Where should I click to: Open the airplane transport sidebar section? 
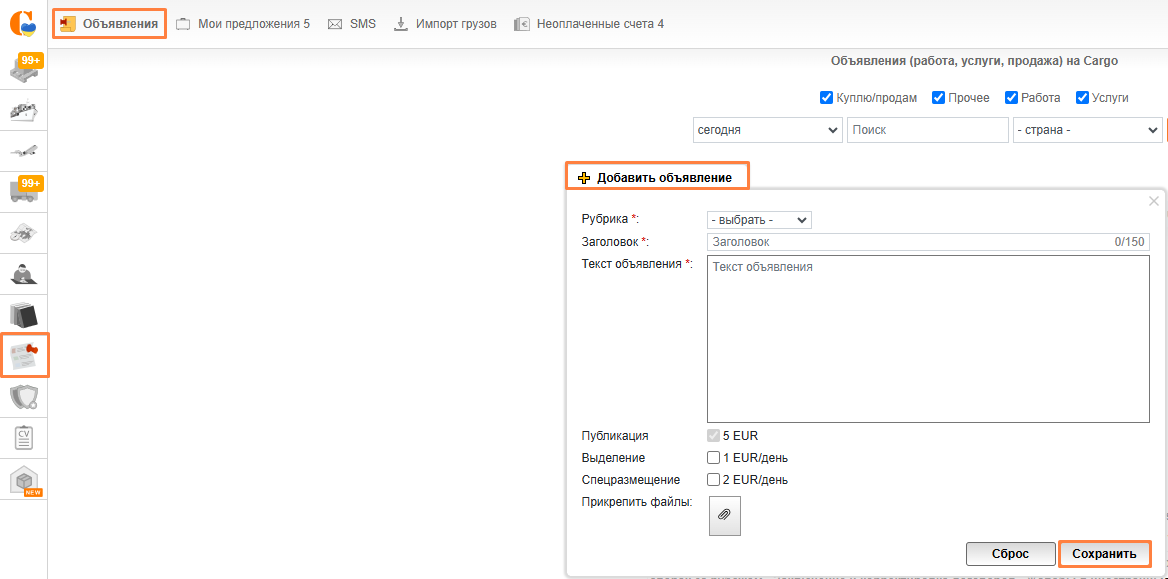(24, 151)
